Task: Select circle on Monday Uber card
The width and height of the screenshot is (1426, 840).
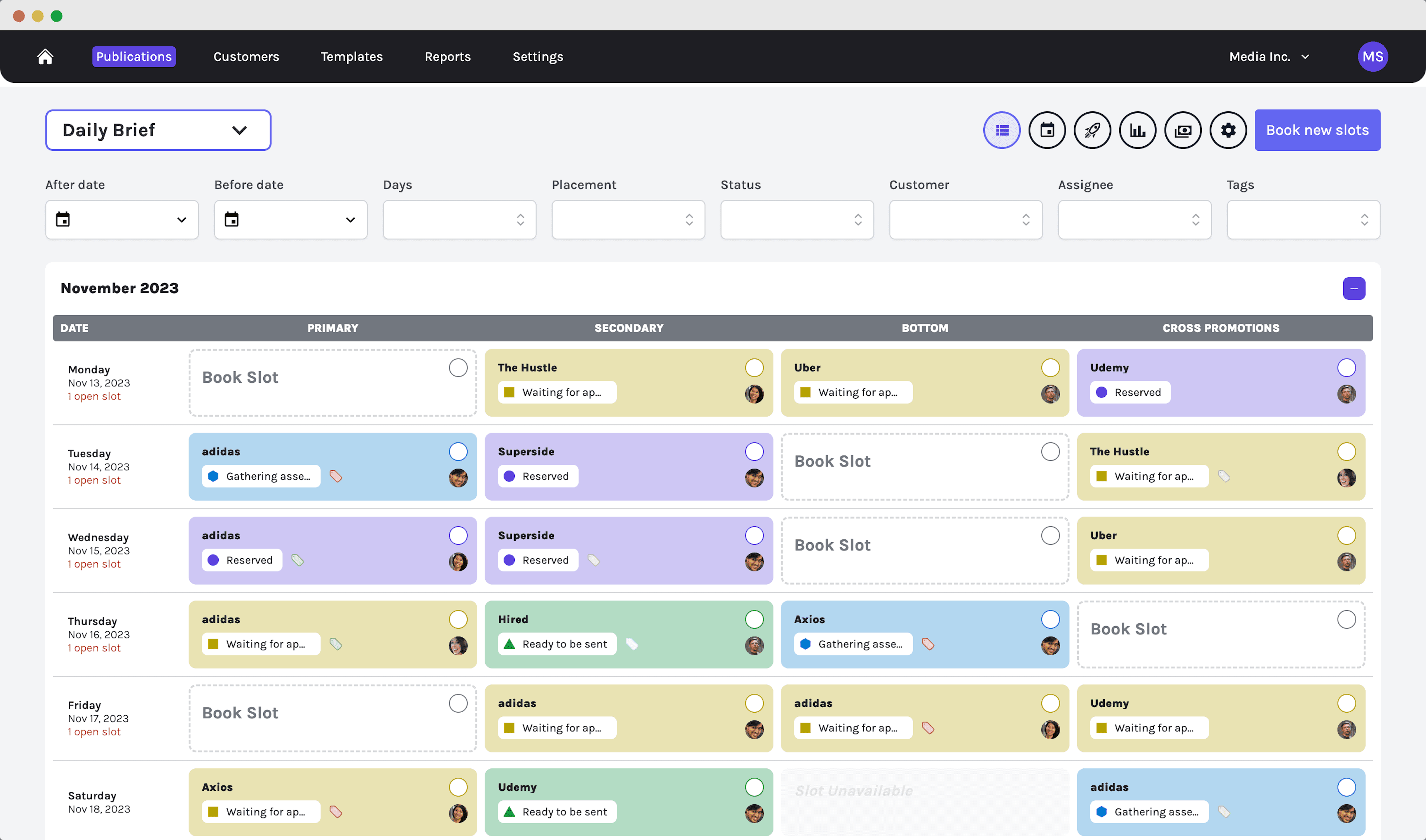Action: pos(1050,368)
